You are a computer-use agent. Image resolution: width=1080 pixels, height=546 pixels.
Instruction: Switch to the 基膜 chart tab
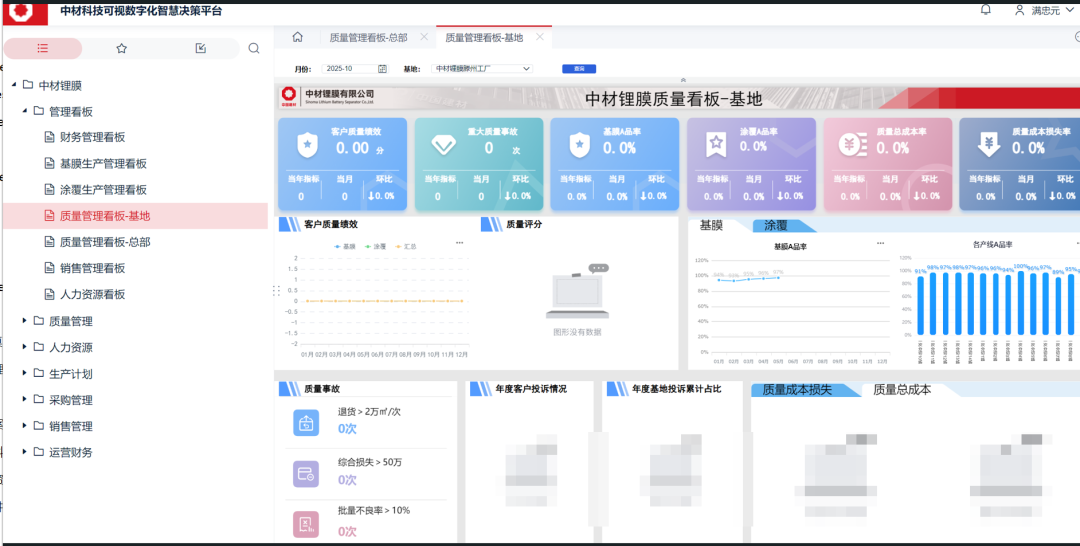712,225
